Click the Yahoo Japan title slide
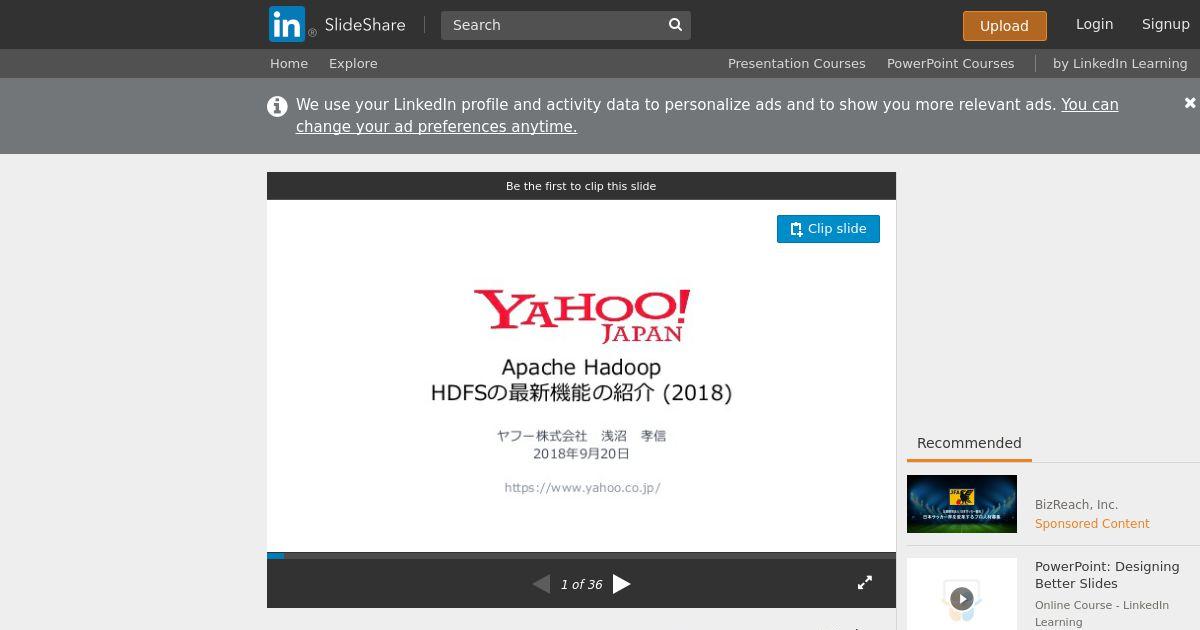 [x=581, y=376]
